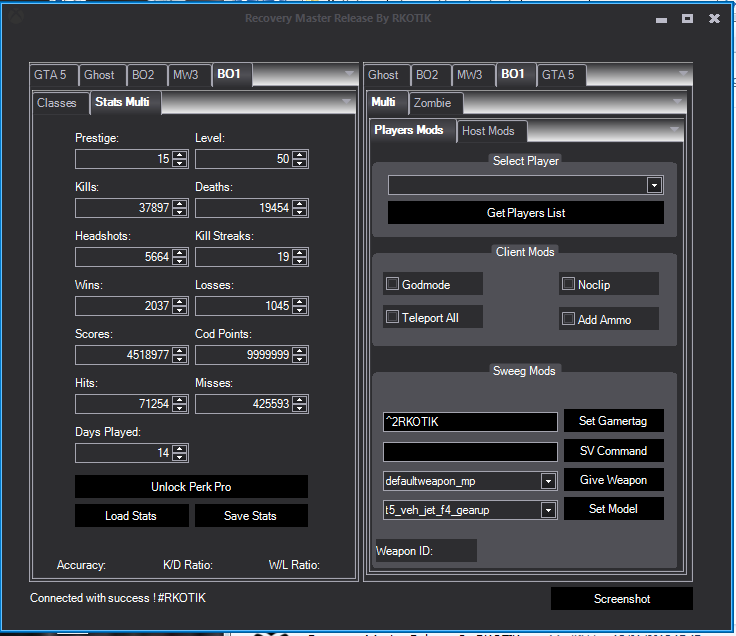Click the Give Weapon button
Image resolution: width=736 pixels, height=636 pixels.
point(613,480)
